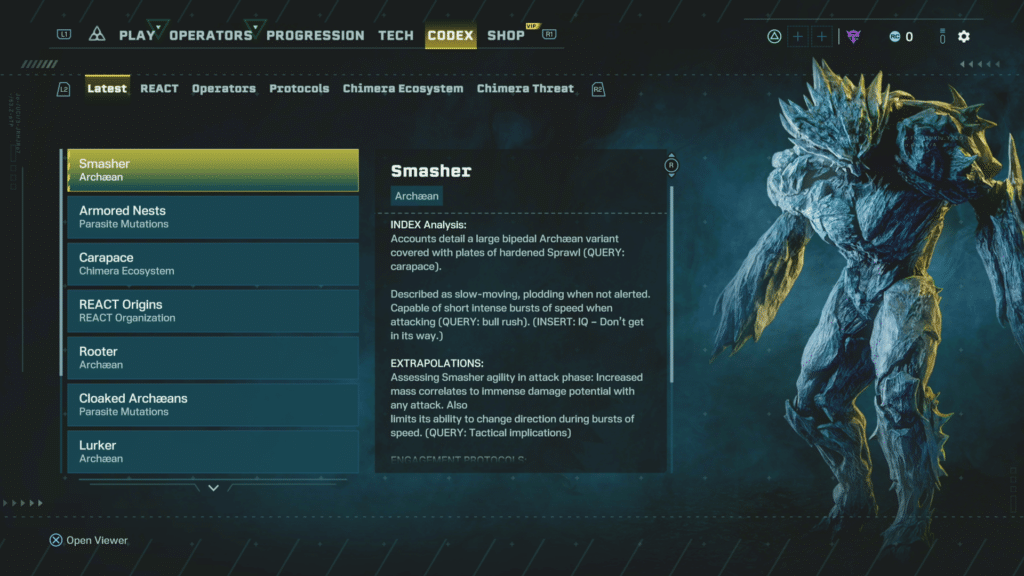Select the Armored Nests entry
This screenshot has width=1024, height=576.
click(213, 217)
